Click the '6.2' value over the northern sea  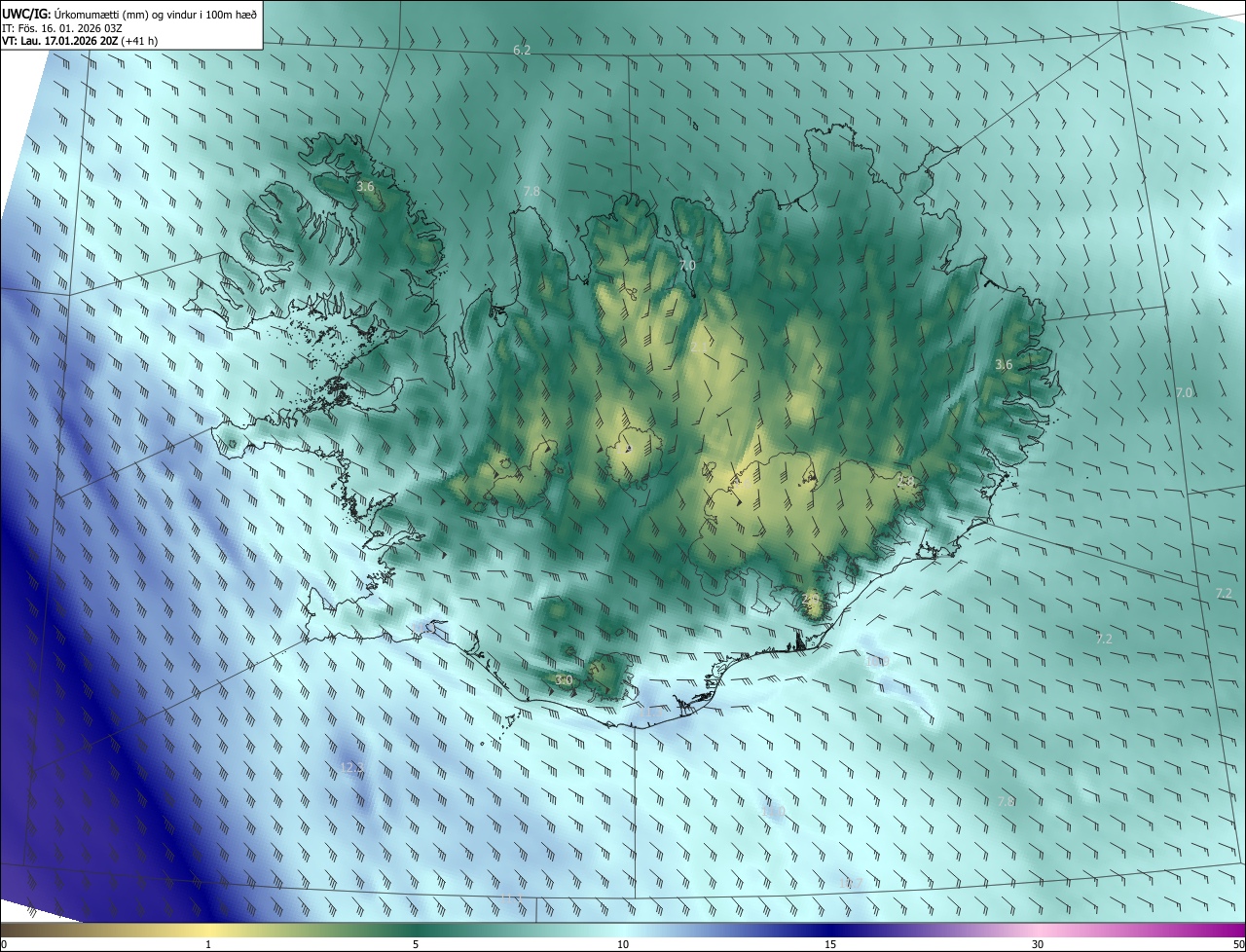pyautogui.click(x=522, y=50)
